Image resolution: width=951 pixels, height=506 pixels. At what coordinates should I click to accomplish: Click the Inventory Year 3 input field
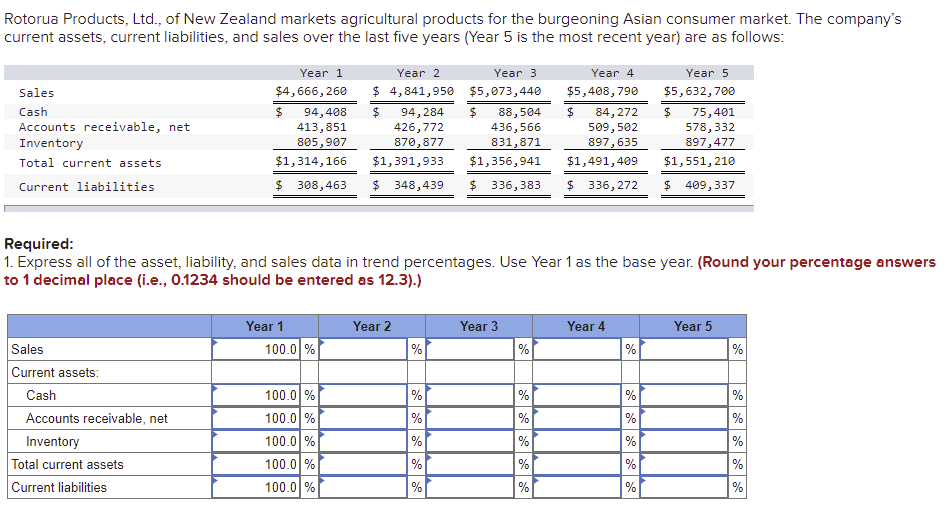(x=471, y=441)
